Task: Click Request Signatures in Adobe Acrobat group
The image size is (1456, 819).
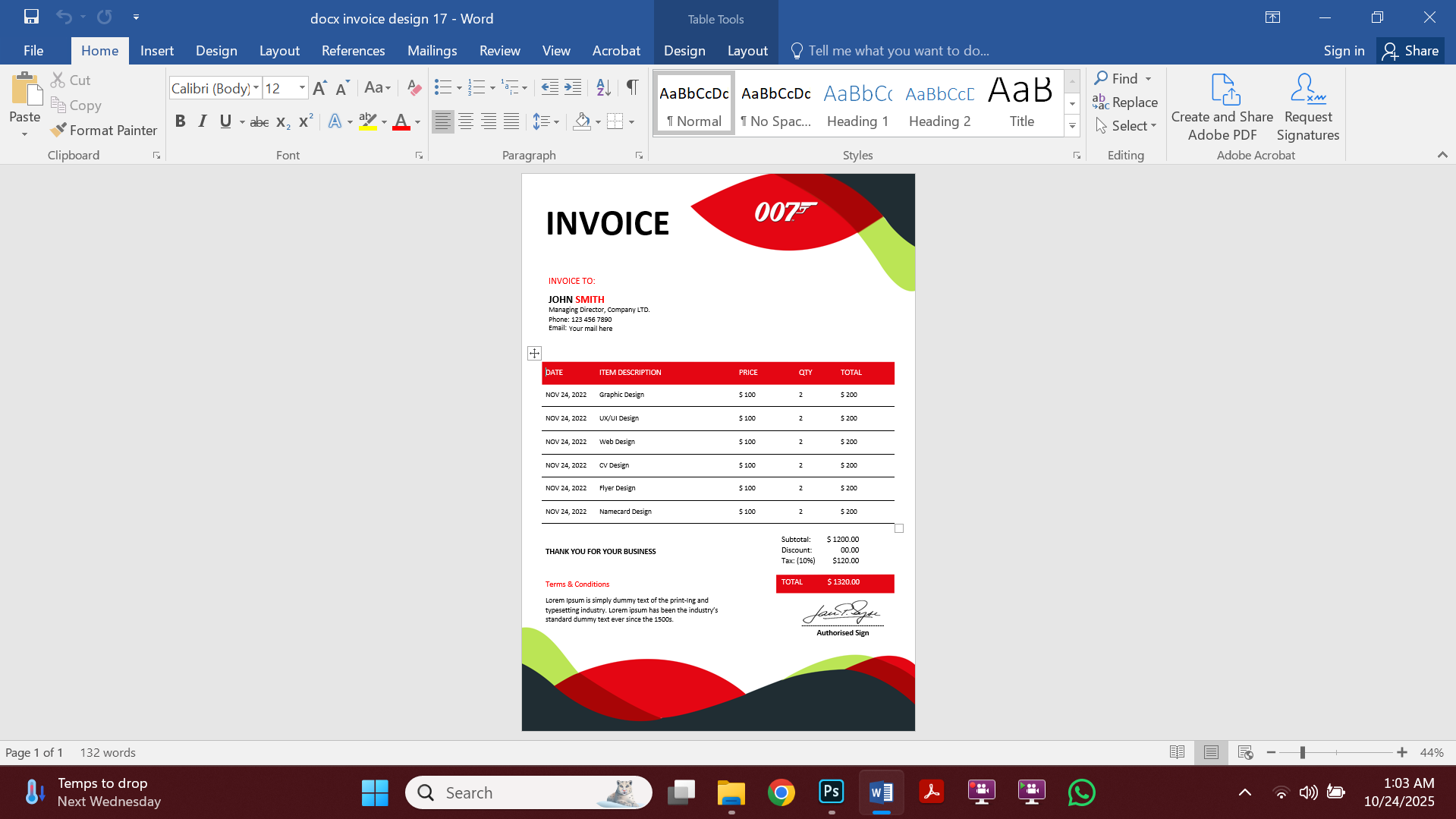Action: coord(1307,106)
